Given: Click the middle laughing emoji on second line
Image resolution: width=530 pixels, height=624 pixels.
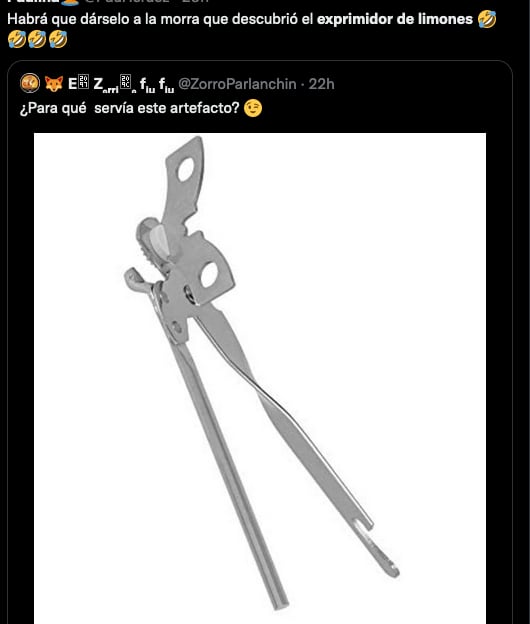Looking at the screenshot, I should coord(37,39).
